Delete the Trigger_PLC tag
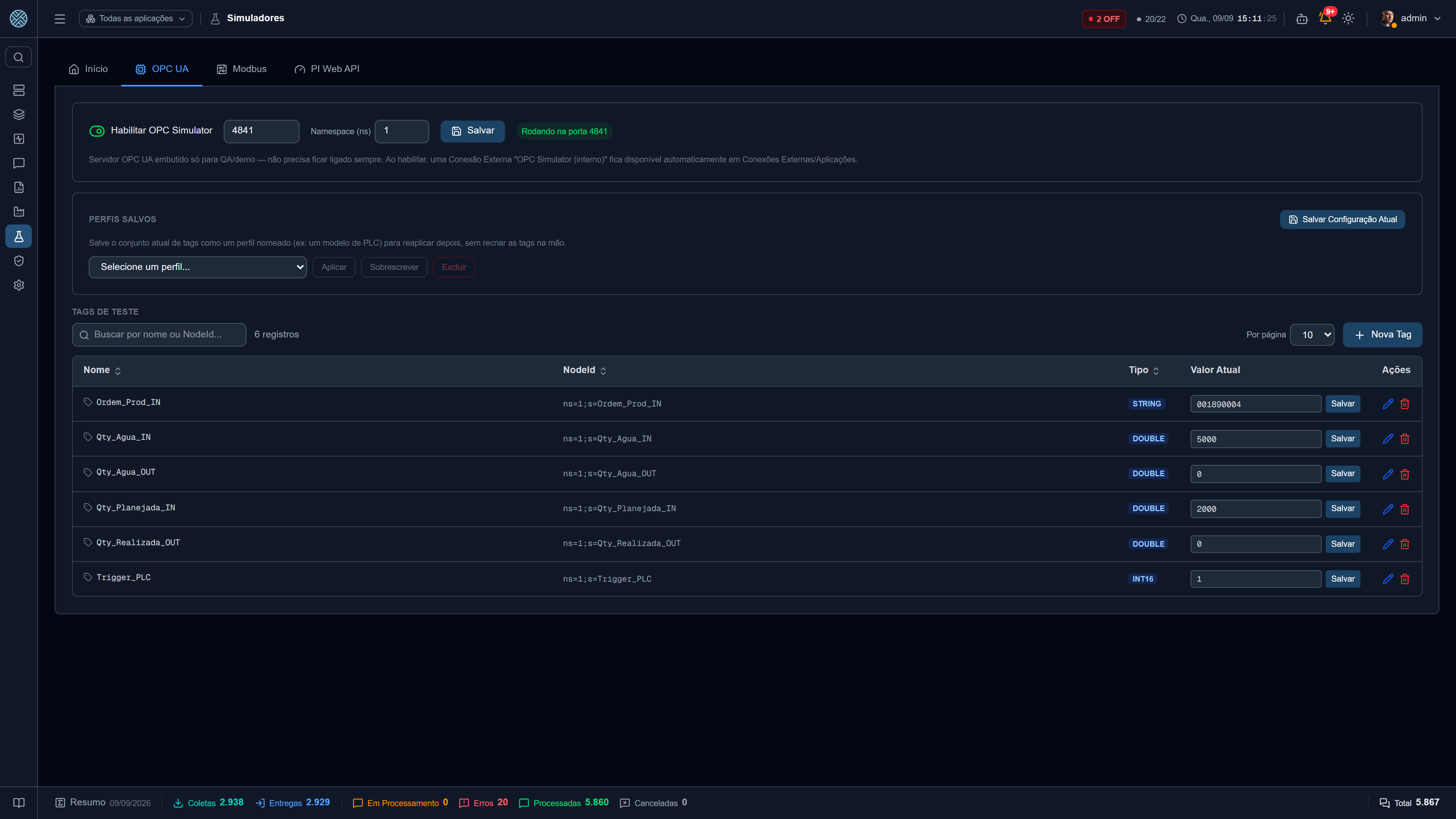 [1404, 579]
